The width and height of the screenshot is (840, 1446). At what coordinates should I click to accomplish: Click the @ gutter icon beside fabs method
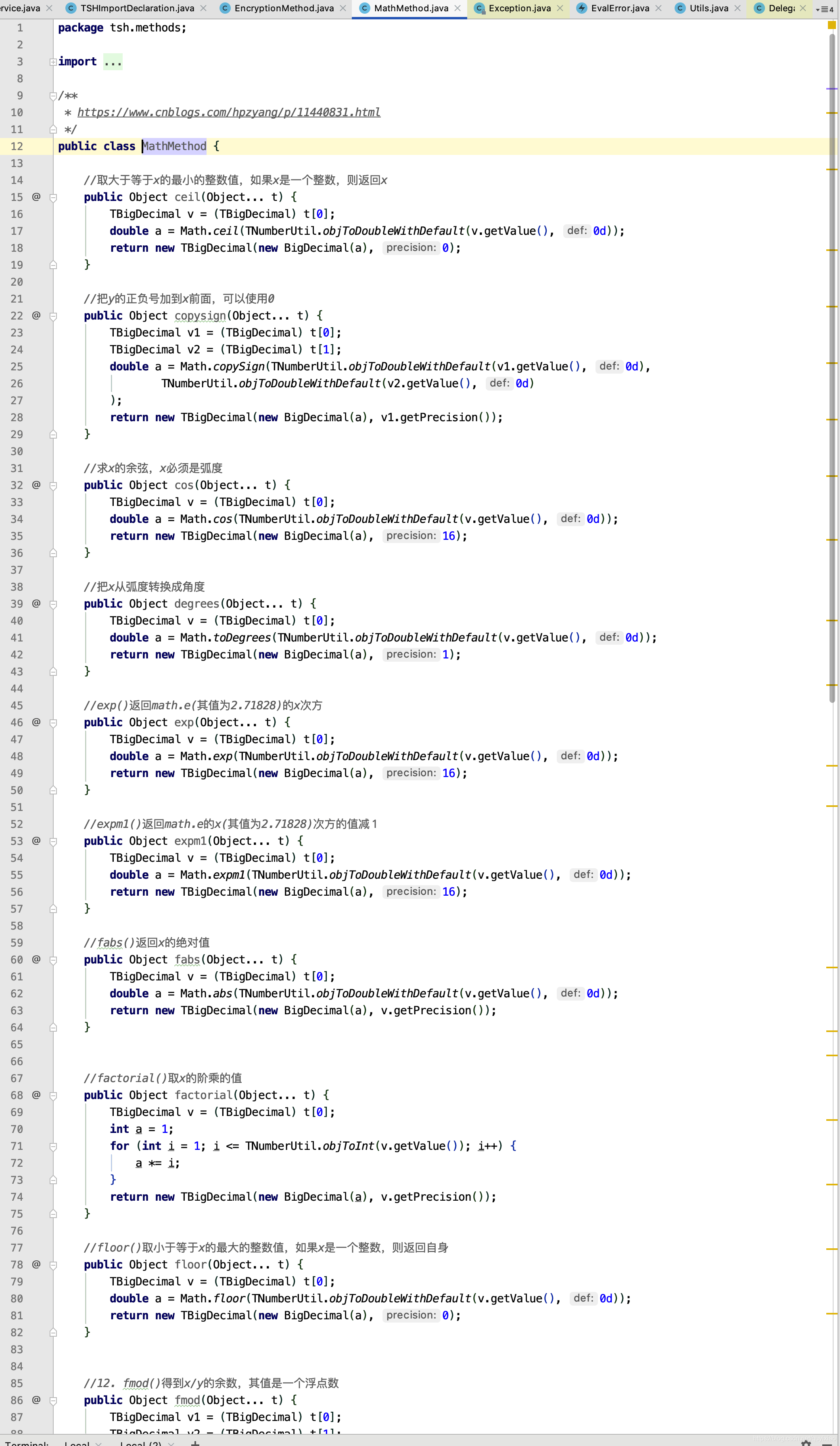(x=36, y=959)
